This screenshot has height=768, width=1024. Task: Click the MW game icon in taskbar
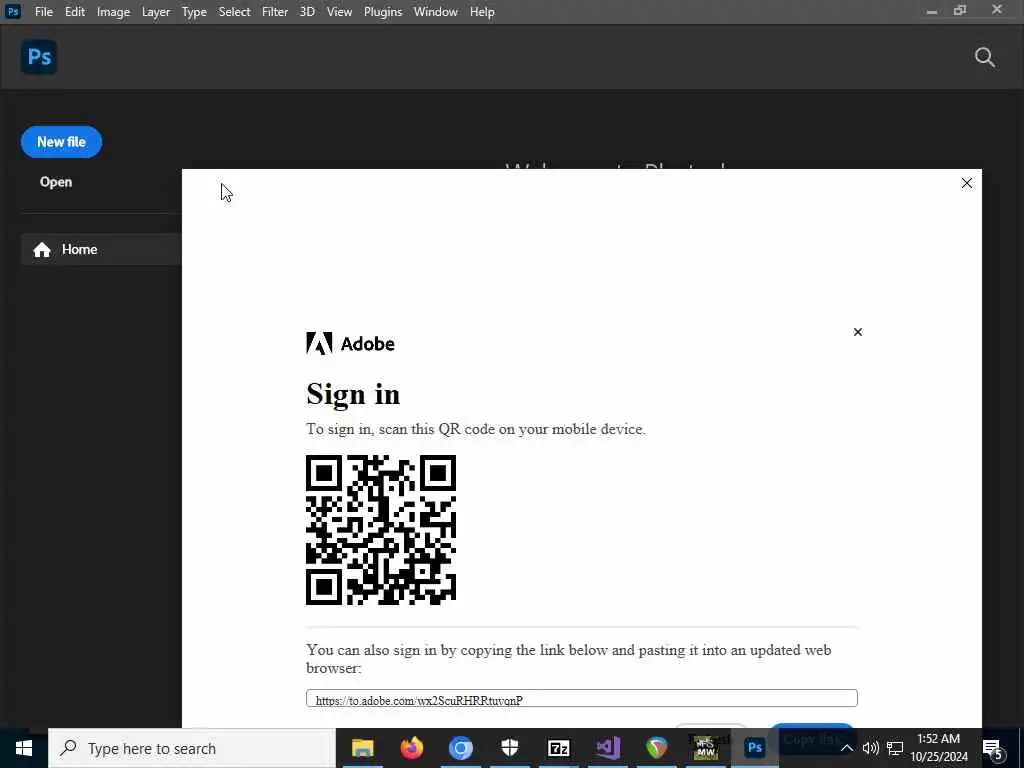[705, 748]
